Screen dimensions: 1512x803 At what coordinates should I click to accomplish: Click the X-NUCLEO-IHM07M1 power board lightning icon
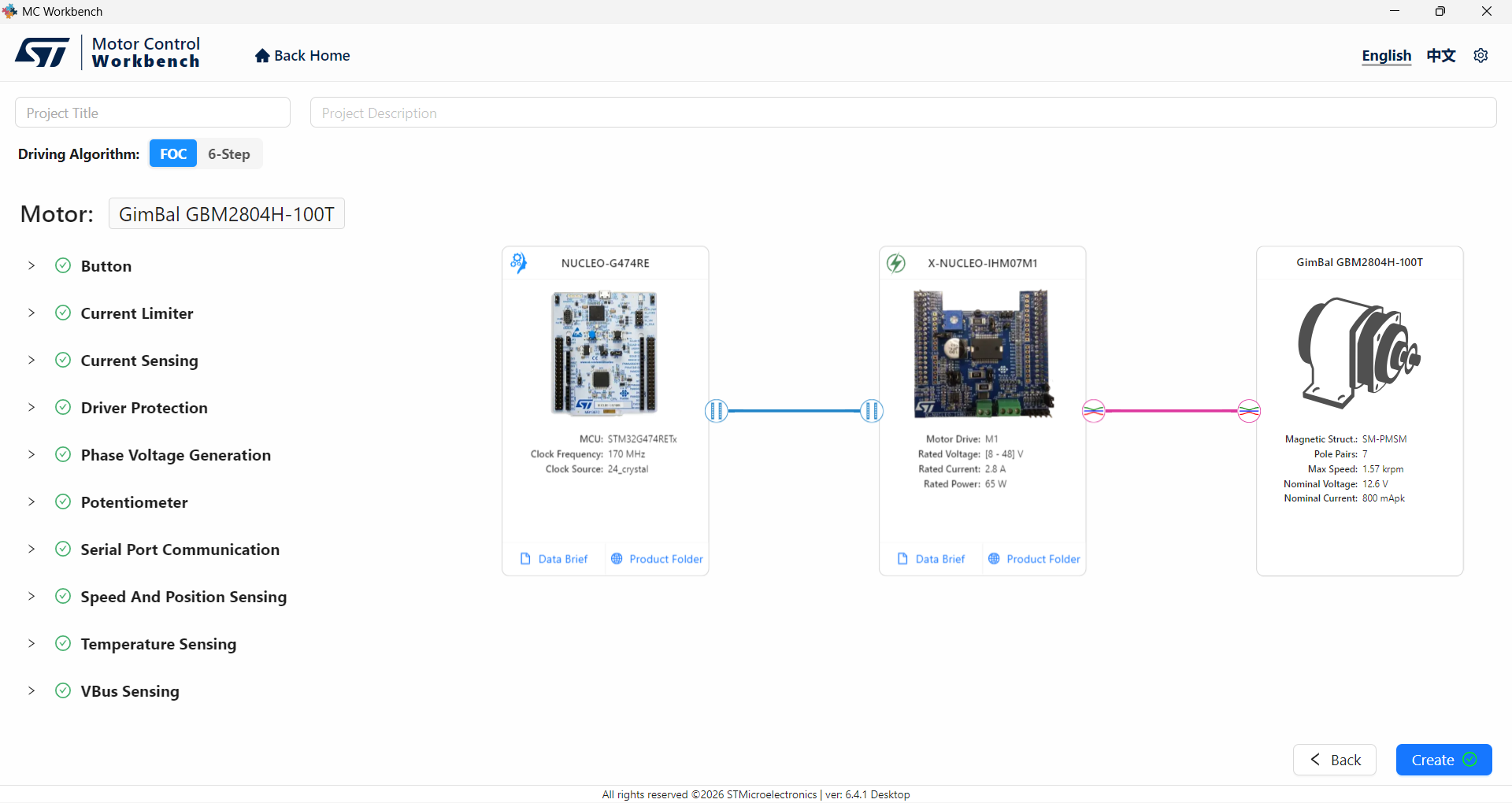click(x=895, y=263)
